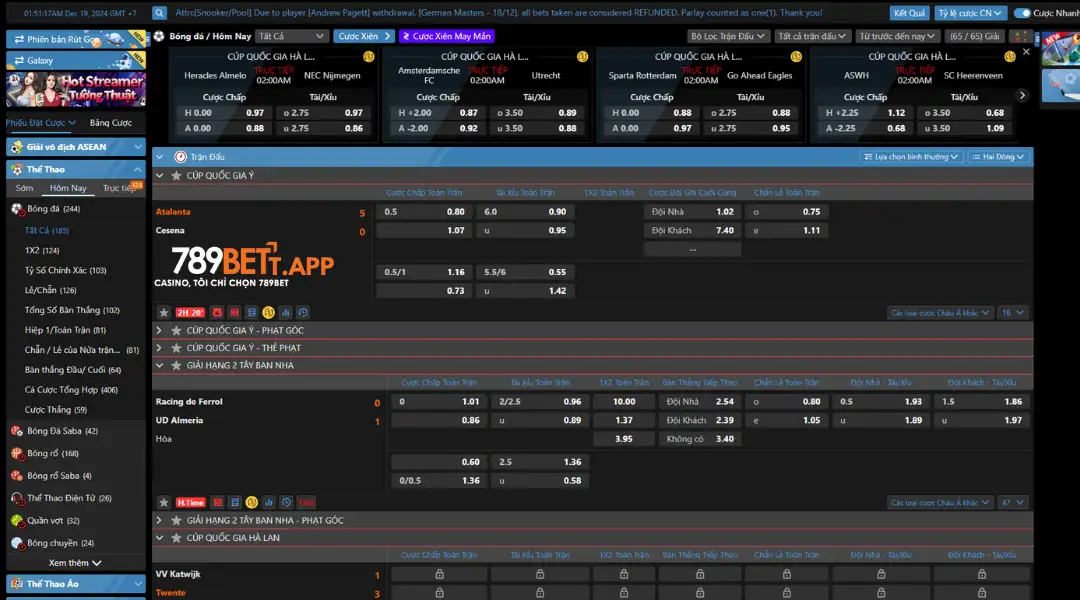The height and width of the screenshot is (600, 1080).
Task: Switch to the Sớm tab
Action: pyautogui.click(x=24, y=188)
